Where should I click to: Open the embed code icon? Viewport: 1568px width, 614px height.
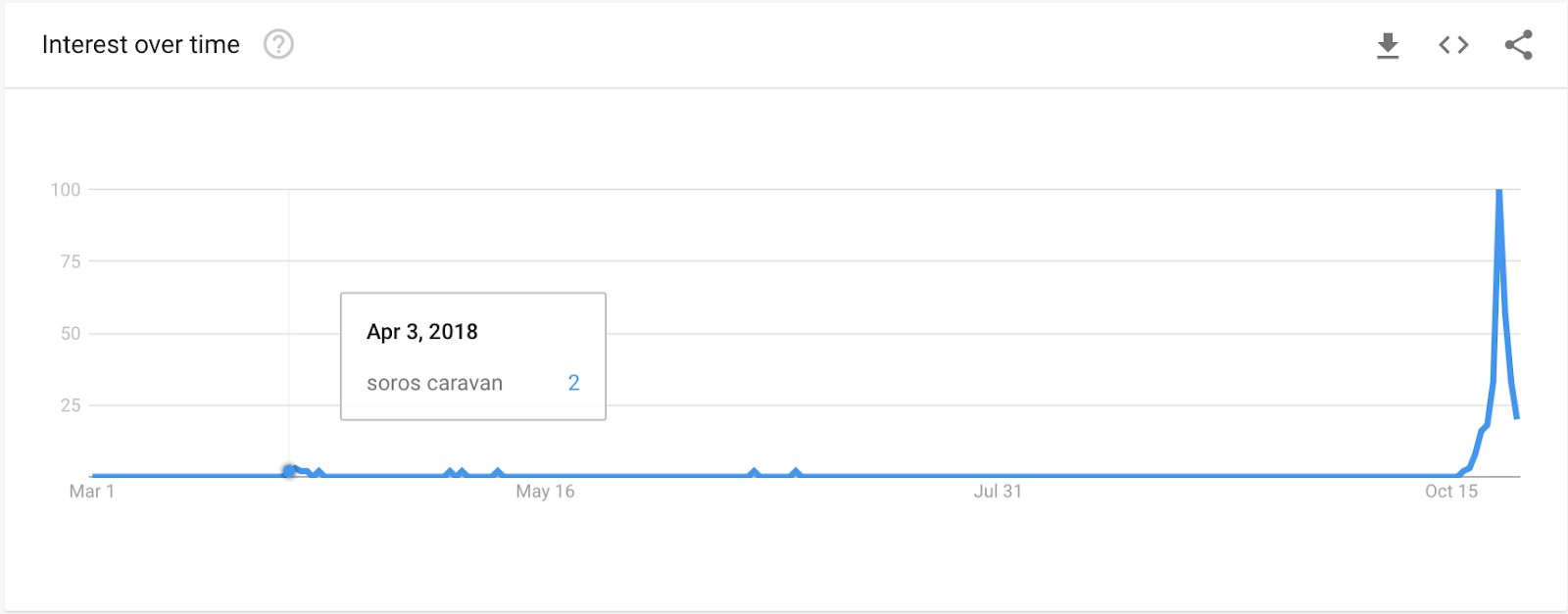tap(1453, 45)
